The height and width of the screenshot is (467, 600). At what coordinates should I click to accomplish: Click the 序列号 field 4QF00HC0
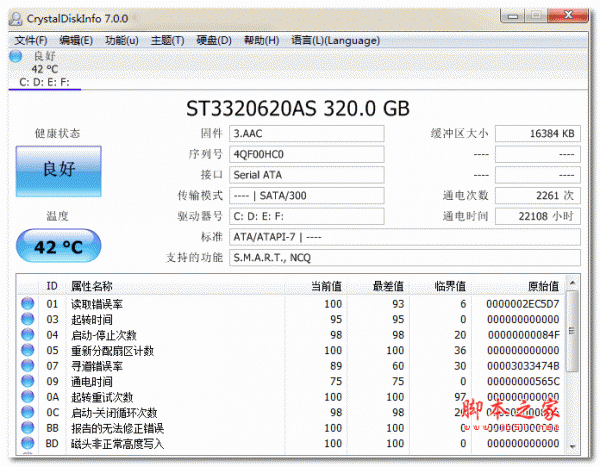(x=307, y=154)
